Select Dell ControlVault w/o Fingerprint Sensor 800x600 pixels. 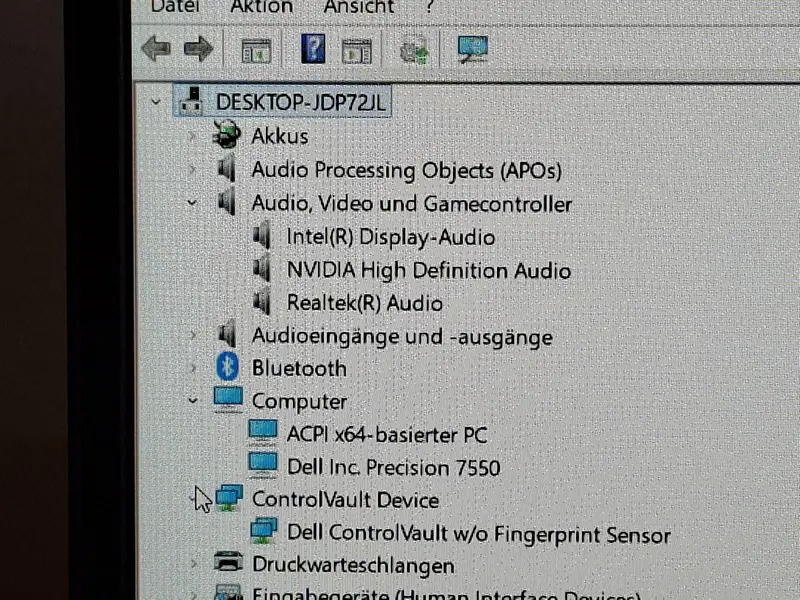pos(479,534)
